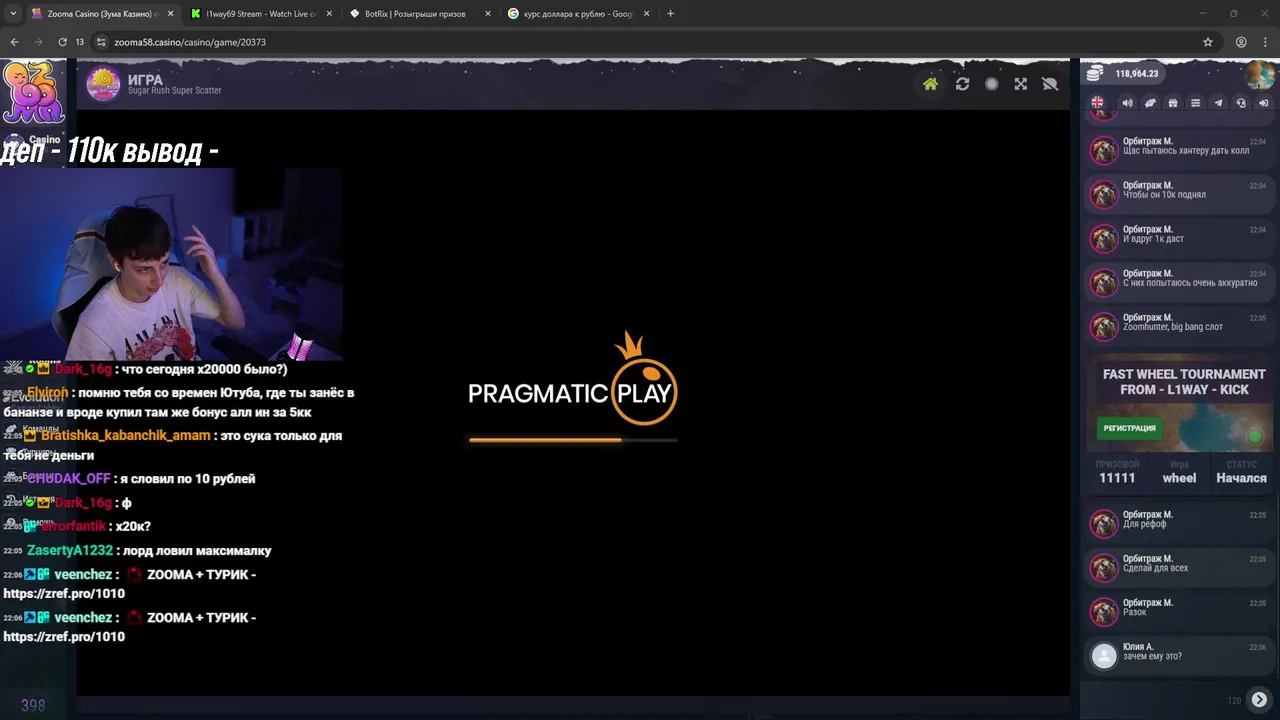1280x720 pixels.
Task: Open the browser profile icon
Action: coord(1241,42)
